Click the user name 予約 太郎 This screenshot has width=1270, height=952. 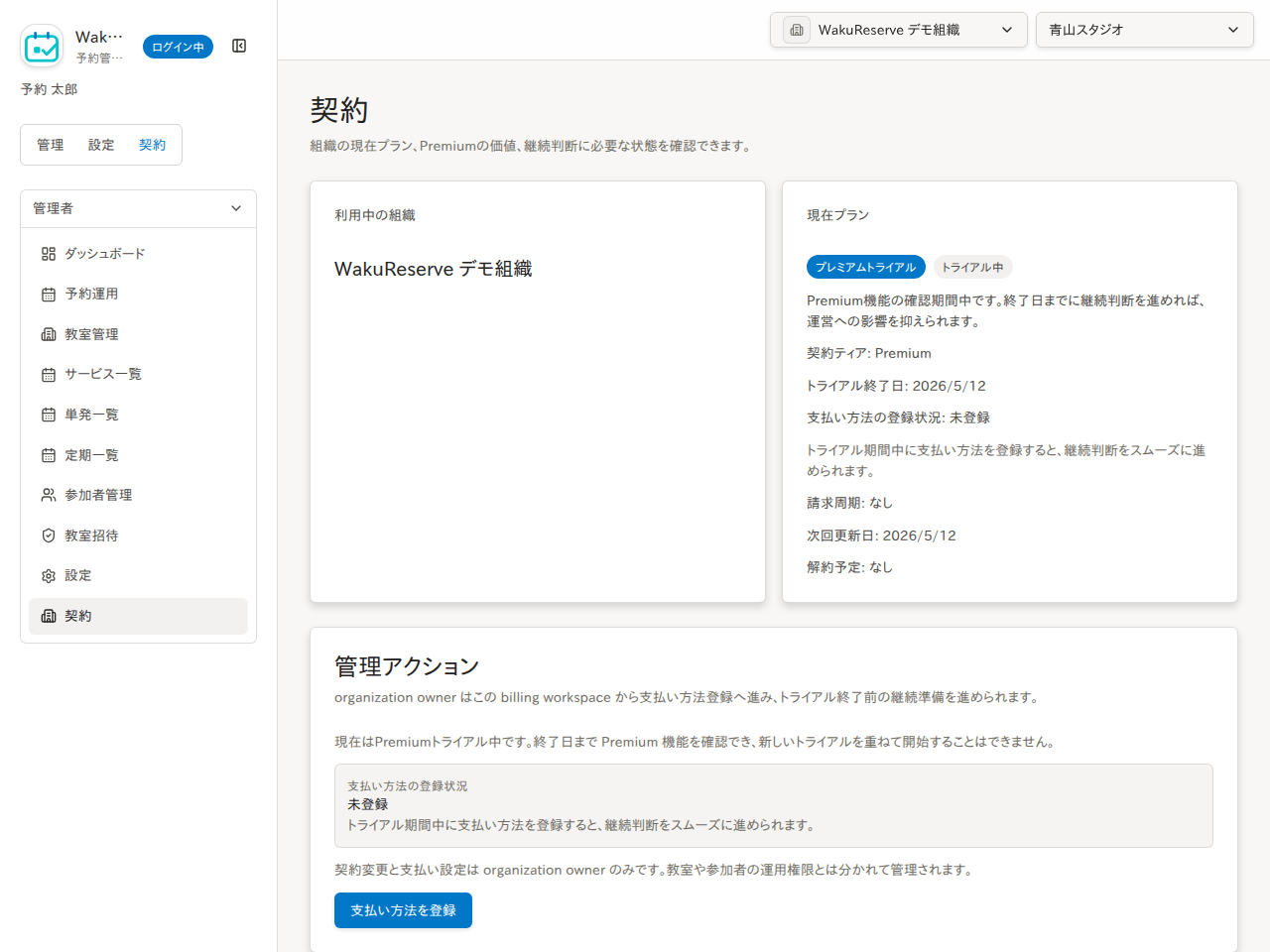[49, 89]
